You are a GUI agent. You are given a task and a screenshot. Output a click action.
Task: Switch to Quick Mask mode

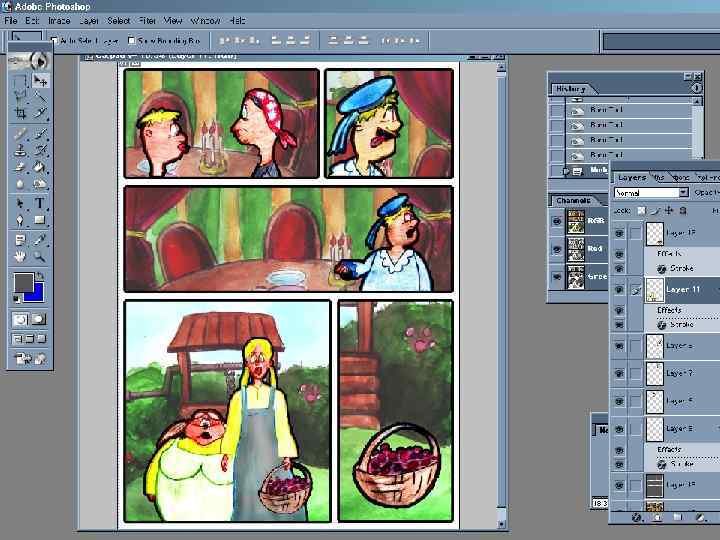tap(39, 319)
